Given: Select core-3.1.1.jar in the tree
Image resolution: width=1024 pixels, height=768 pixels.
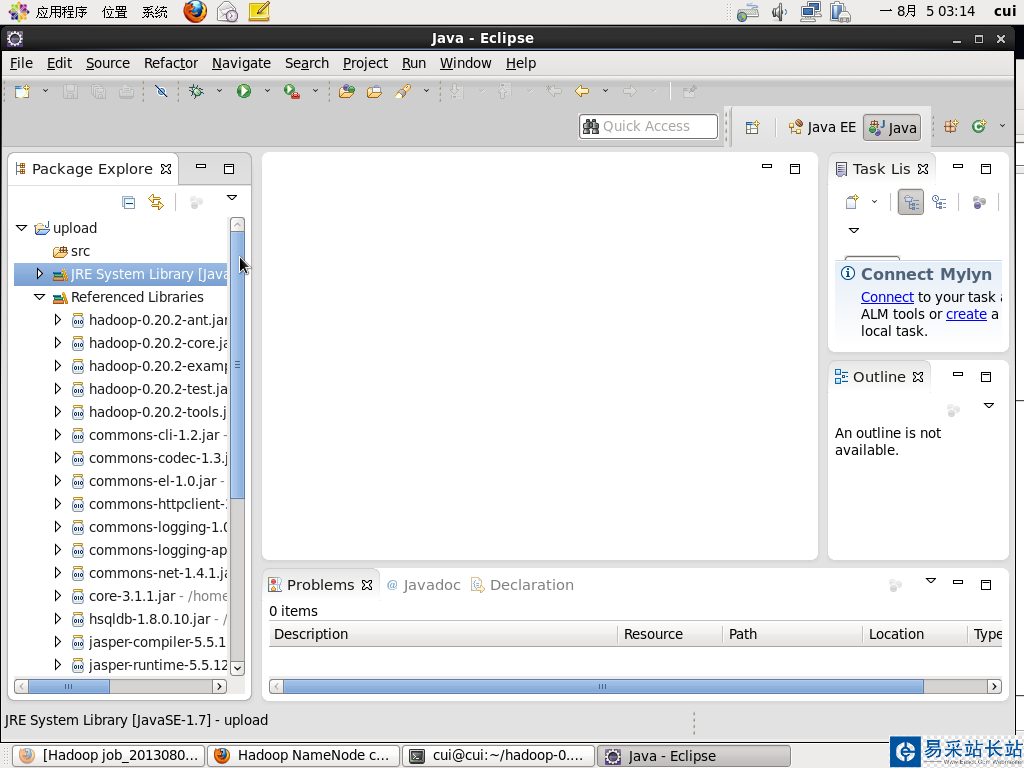Looking at the screenshot, I should pyautogui.click(x=132, y=596).
